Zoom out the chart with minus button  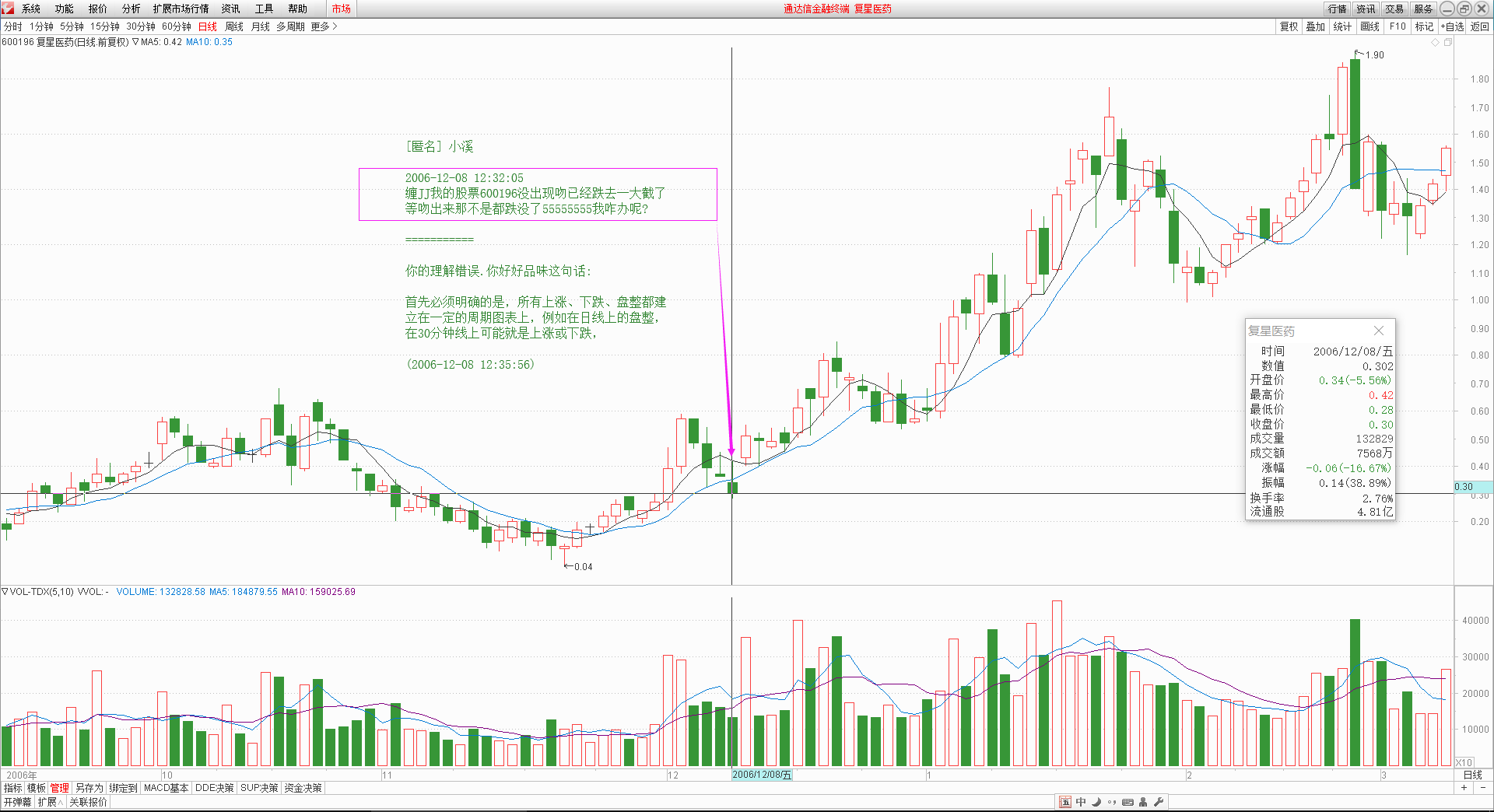pyautogui.click(x=1483, y=788)
